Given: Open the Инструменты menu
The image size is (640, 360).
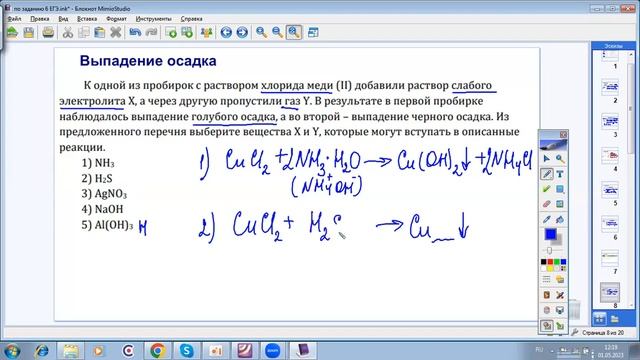Looking at the screenshot, I should [x=153, y=19].
